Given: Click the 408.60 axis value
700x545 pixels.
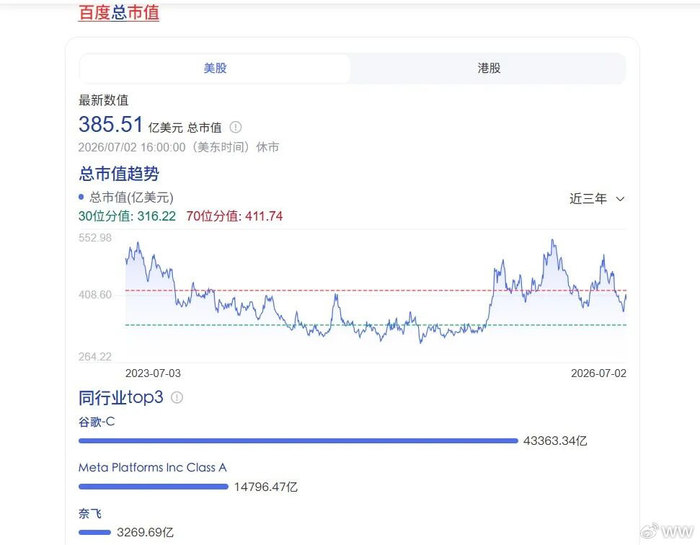Looking at the screenshot, I should [95, 295].
